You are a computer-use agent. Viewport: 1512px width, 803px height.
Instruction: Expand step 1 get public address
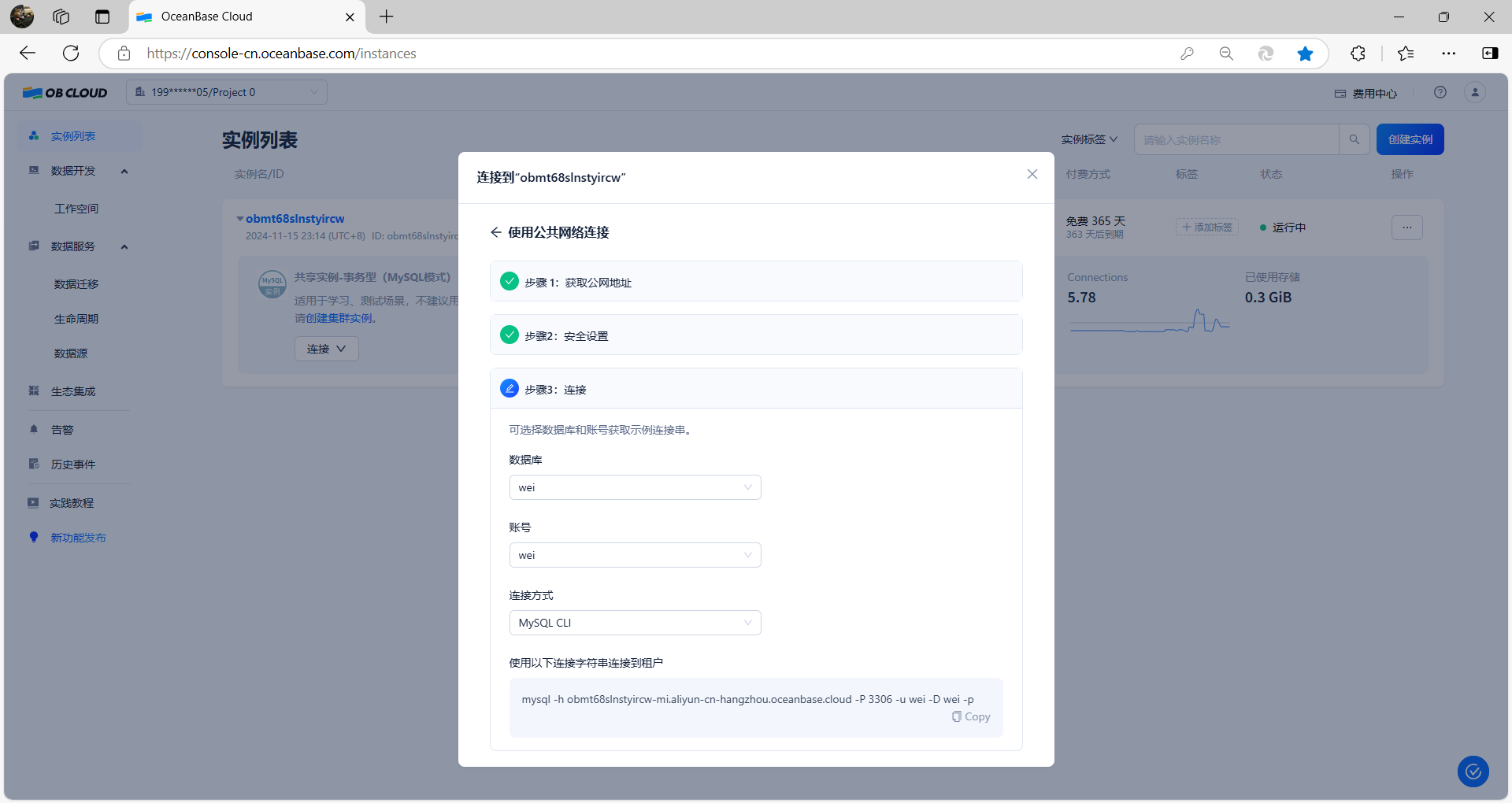coord(756,282)
